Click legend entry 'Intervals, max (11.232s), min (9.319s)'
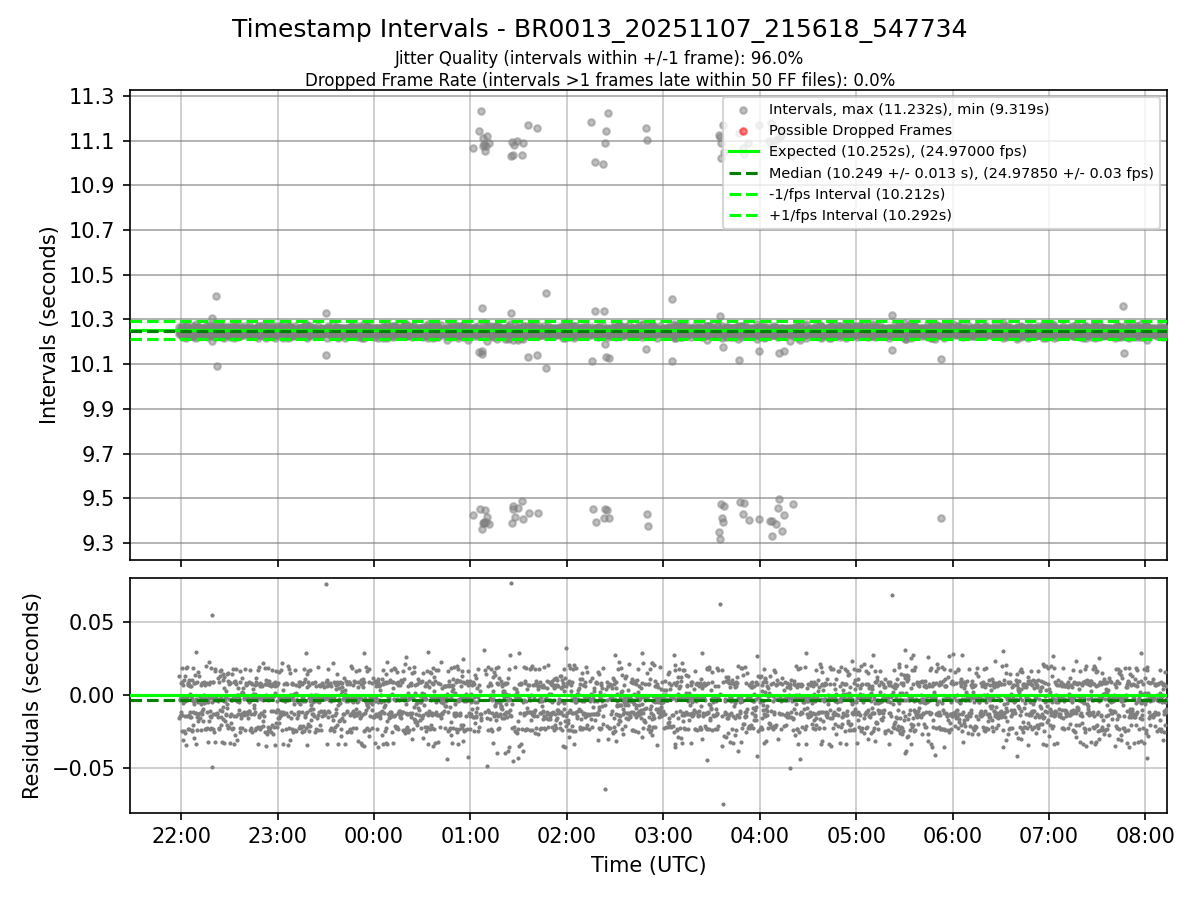The height and width of the screenshot is (900, 1200). [909, 109]
